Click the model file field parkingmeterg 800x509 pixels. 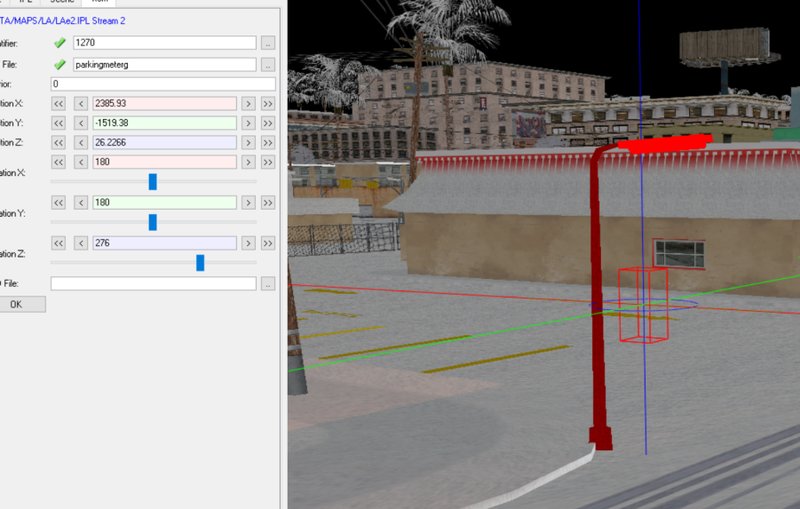[165, 65]
